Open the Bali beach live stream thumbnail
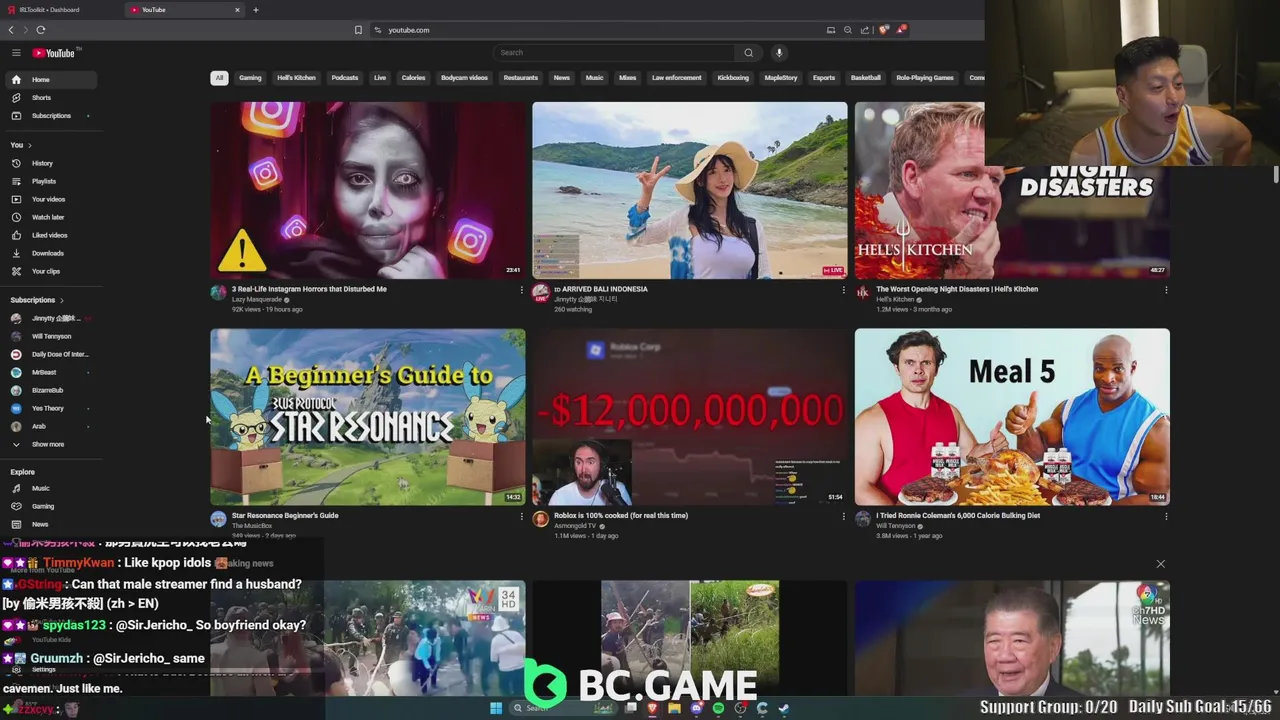The image size is (1280, 720). pos(690,190)
